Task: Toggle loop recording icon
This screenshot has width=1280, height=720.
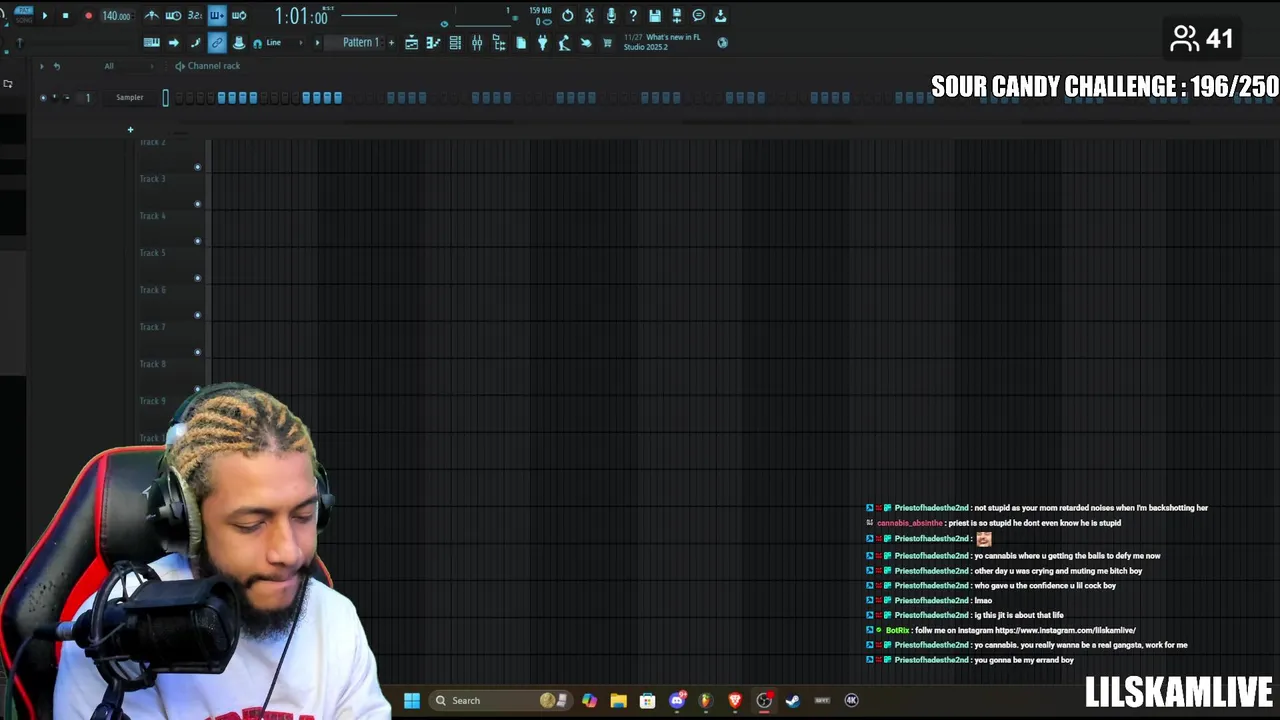Action: tap(239, 16)
